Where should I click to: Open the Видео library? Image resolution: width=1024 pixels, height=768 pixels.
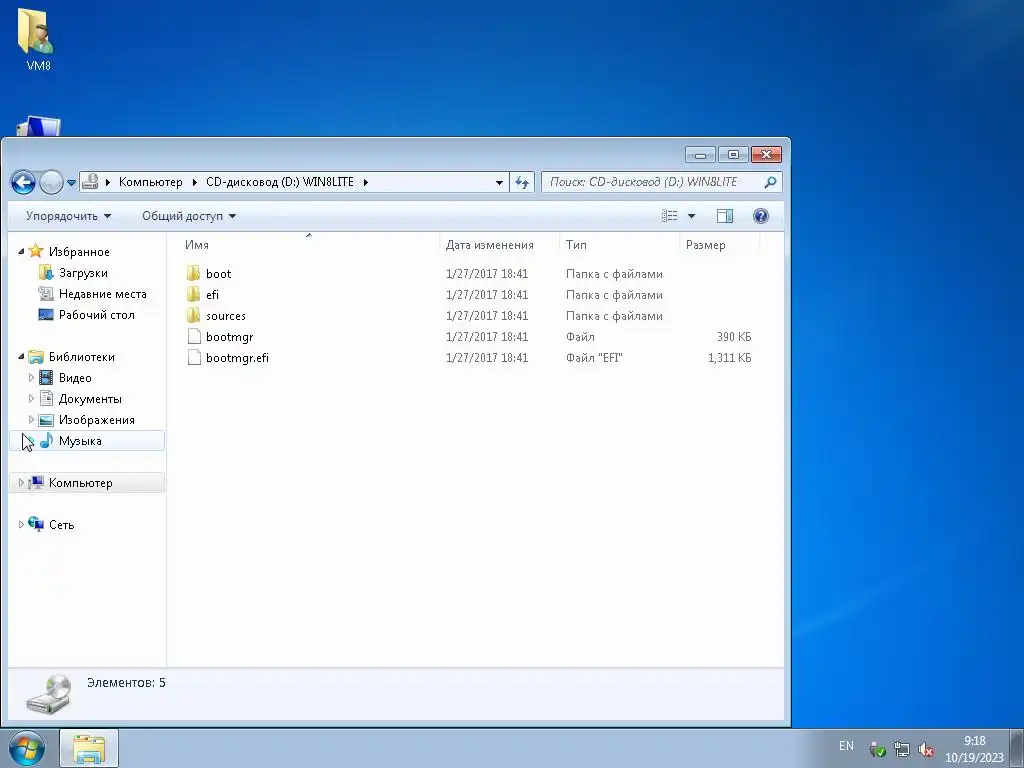pyautogui.click(x=75, y=378)
